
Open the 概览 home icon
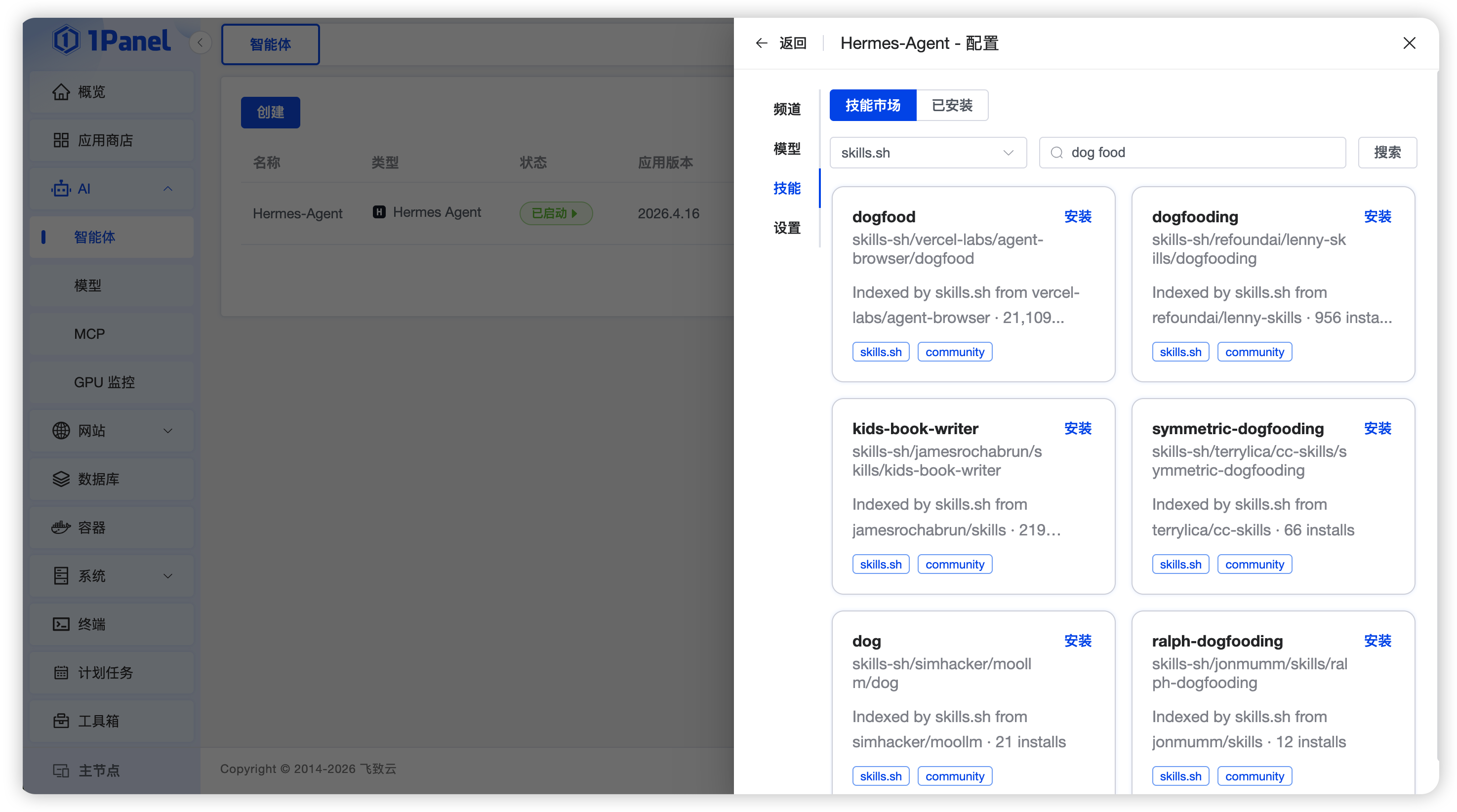[61, 91]
